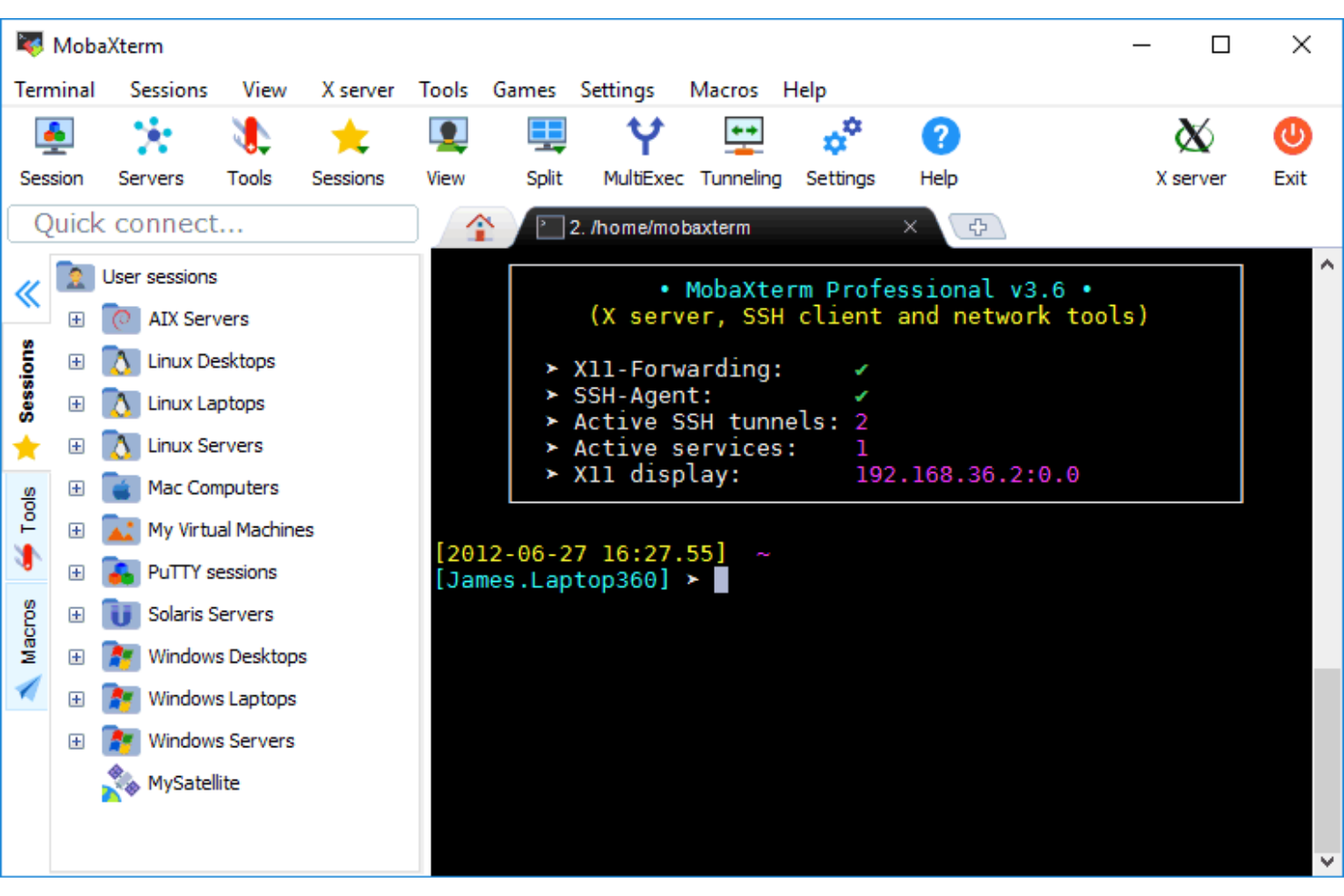Click inside the Quick connect field

pos(212,223)
